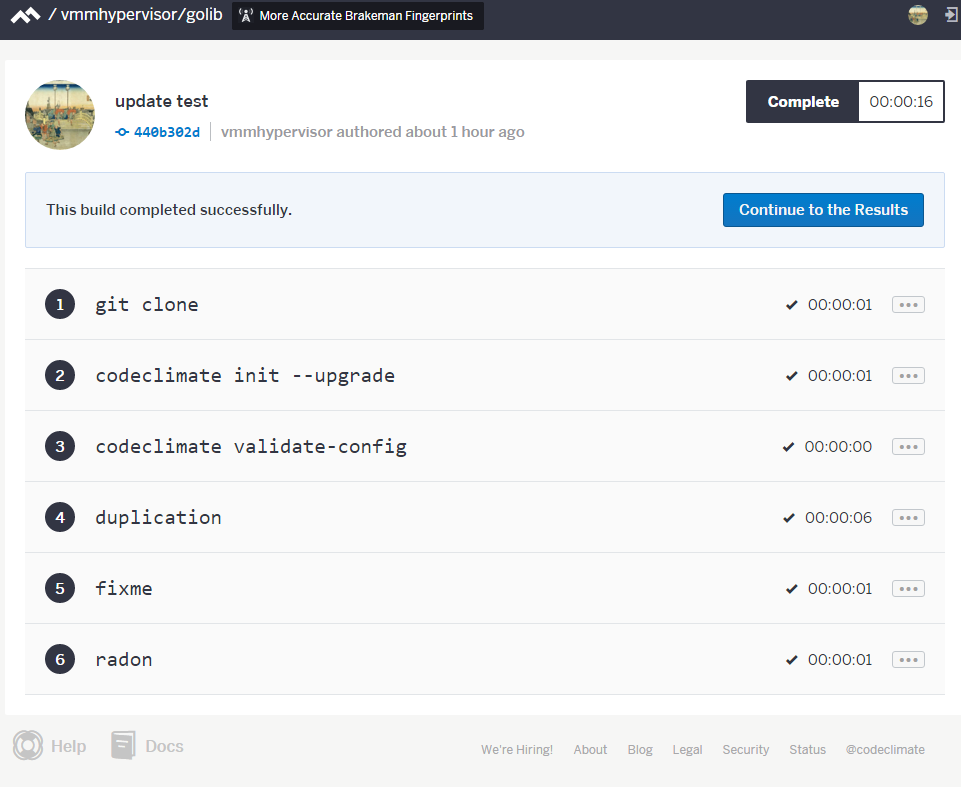Open the Help link in footer
Screen dimensions: 961x787
click(68, 746)
